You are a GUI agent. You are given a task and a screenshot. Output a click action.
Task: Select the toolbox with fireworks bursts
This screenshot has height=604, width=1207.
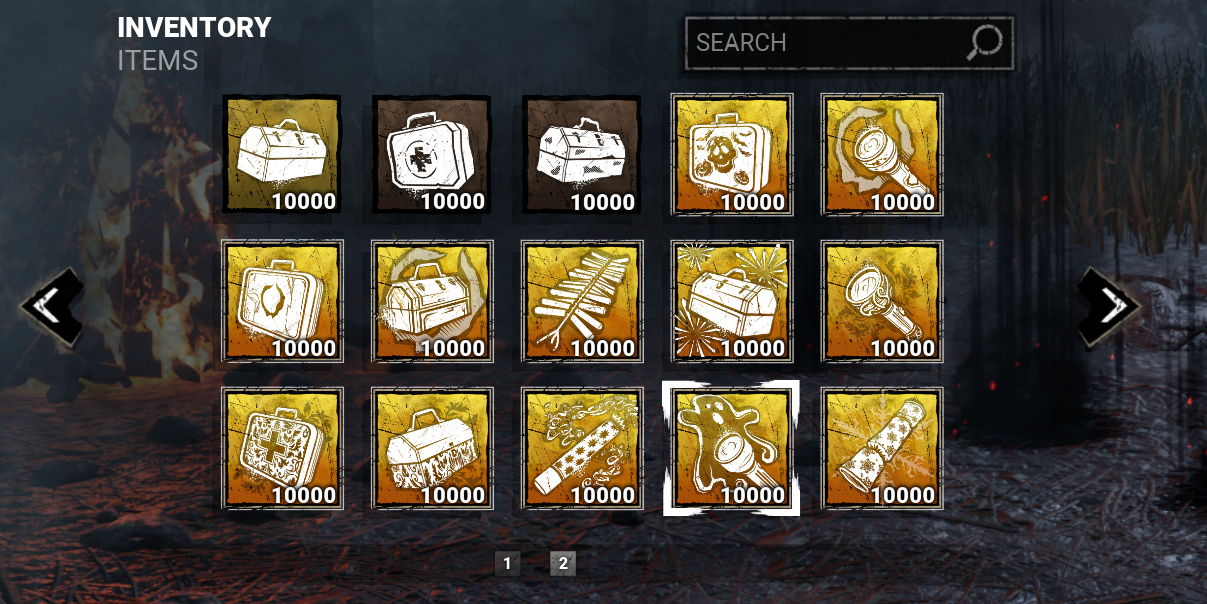click(x=731, y=301)
